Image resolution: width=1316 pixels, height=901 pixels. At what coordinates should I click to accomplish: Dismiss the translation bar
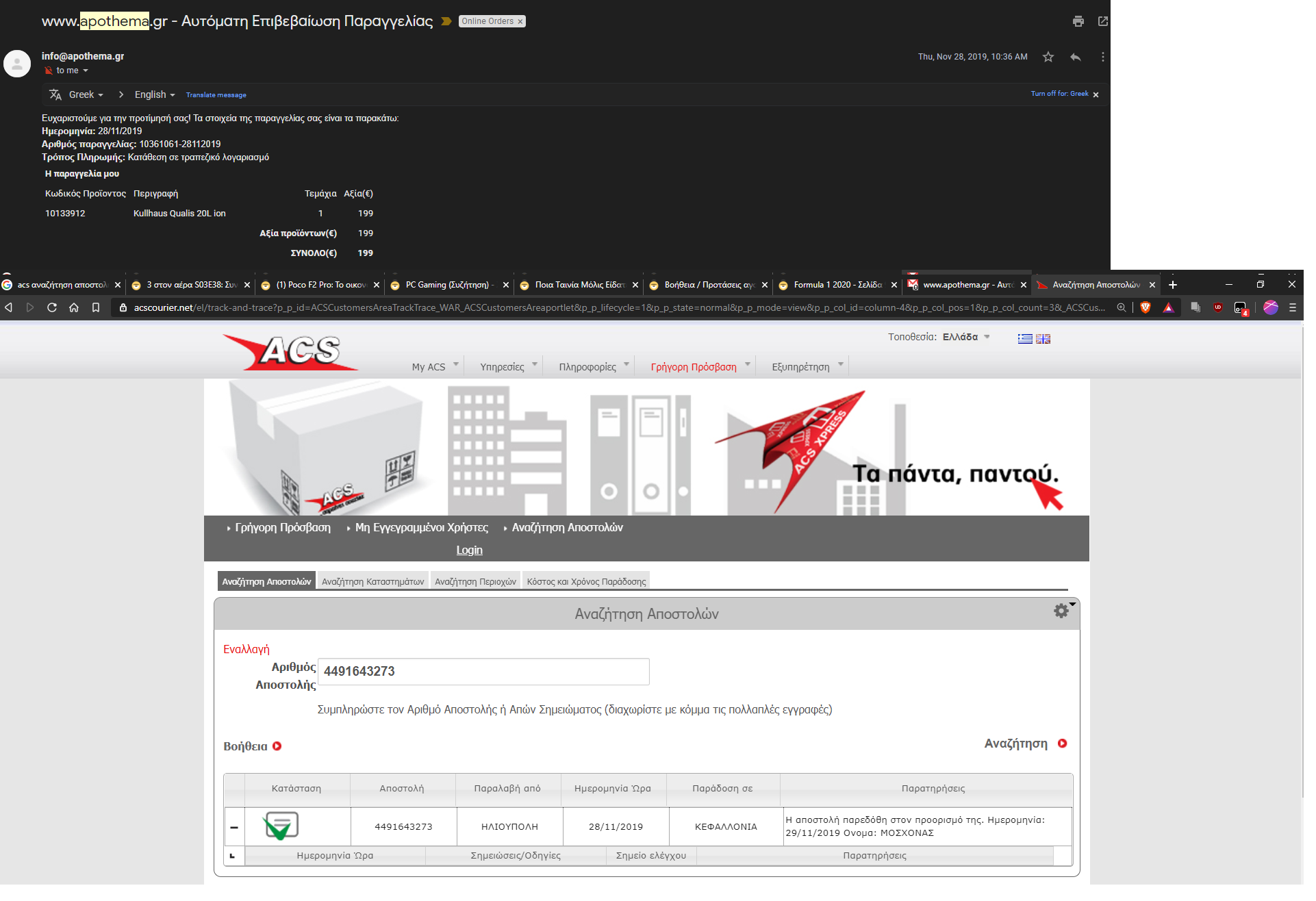click(1096, 94)
